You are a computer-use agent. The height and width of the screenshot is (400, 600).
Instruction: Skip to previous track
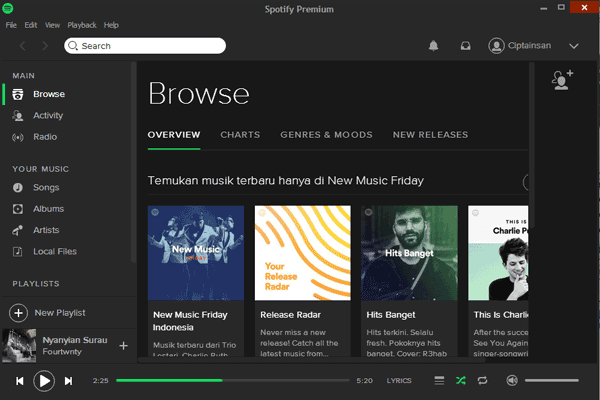(20, 381)
